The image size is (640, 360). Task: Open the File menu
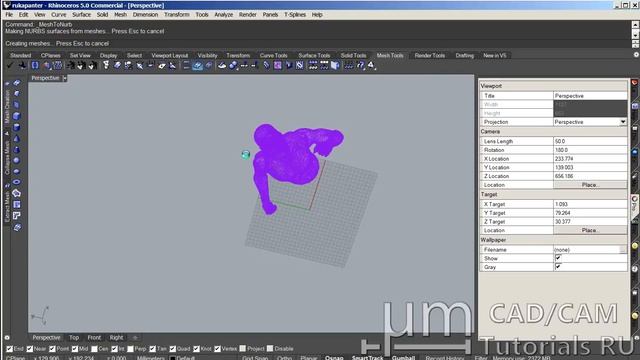[x=9, y=14]
